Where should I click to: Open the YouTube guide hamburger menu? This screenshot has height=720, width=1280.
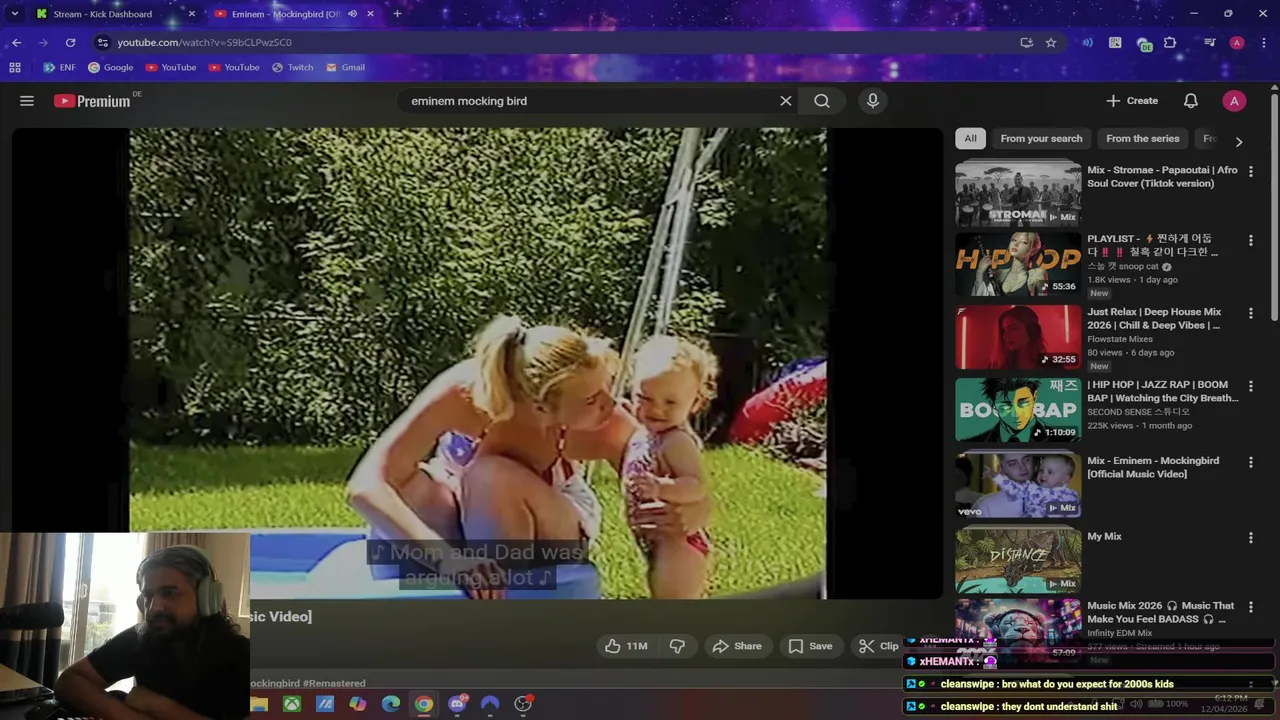coord(27,101)
